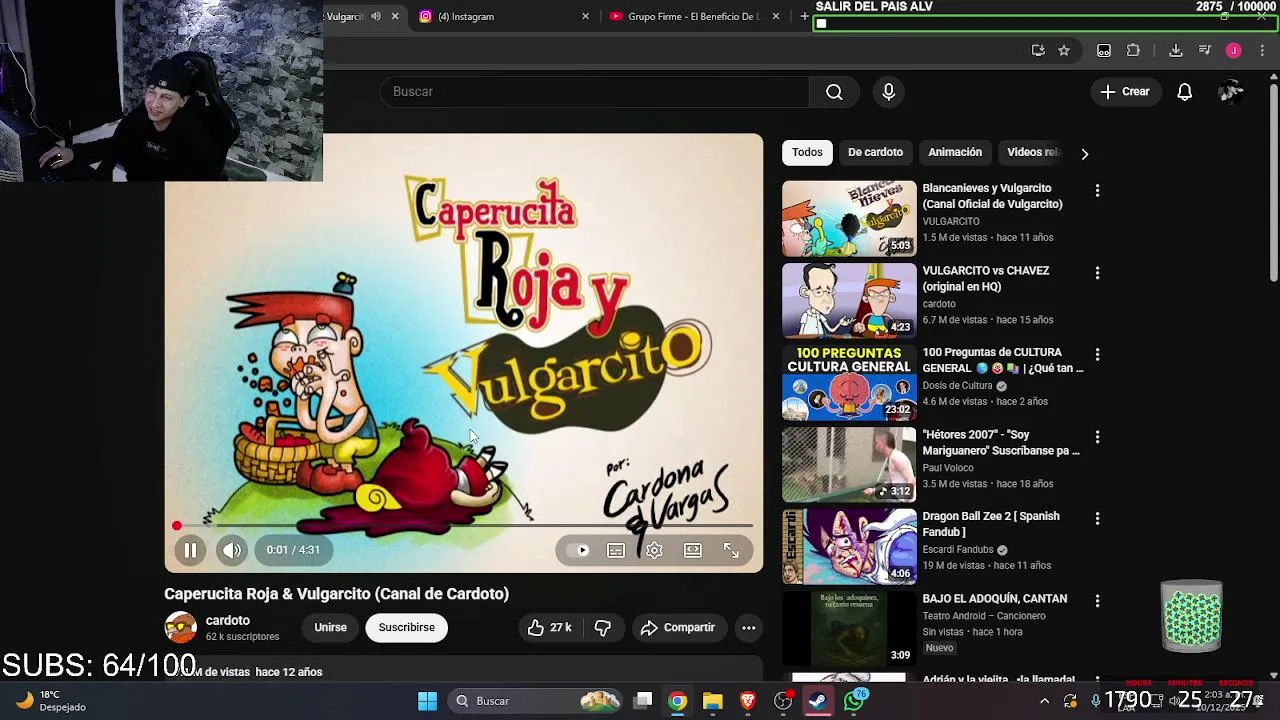
Task: Select the Todos filter chip
Action: [x=807, y=152]
